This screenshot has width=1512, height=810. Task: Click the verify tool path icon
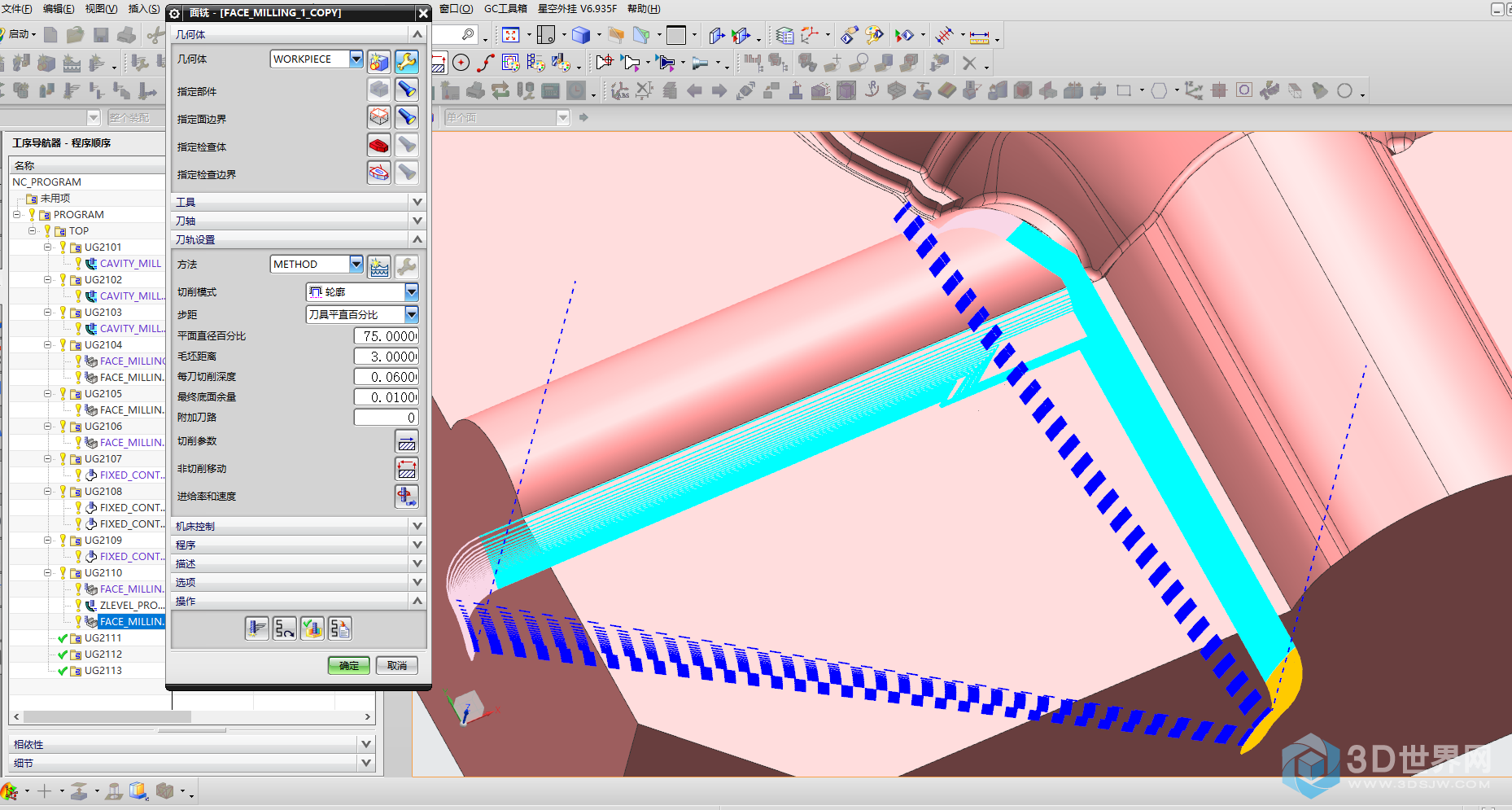(x=312, y=628)
